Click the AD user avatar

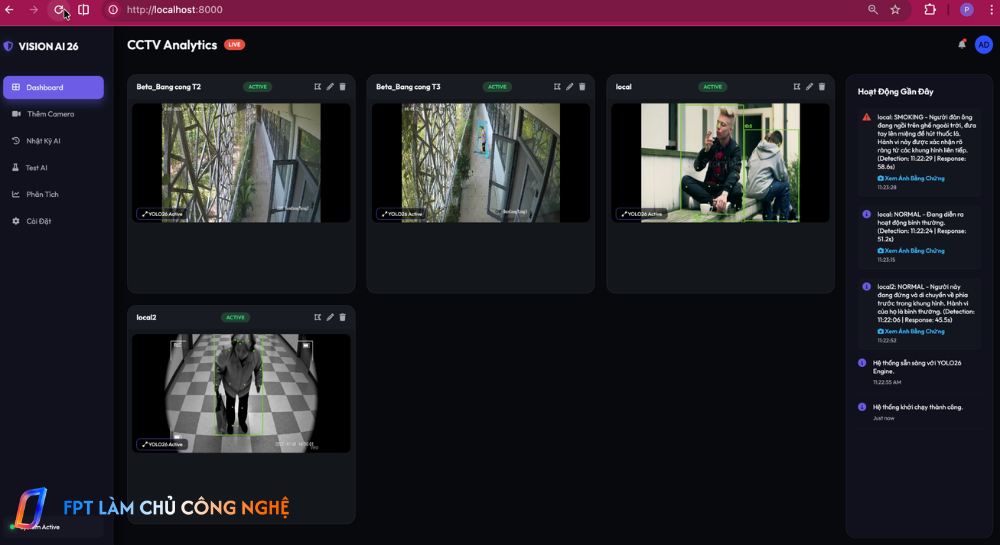(x=984, y=44)
